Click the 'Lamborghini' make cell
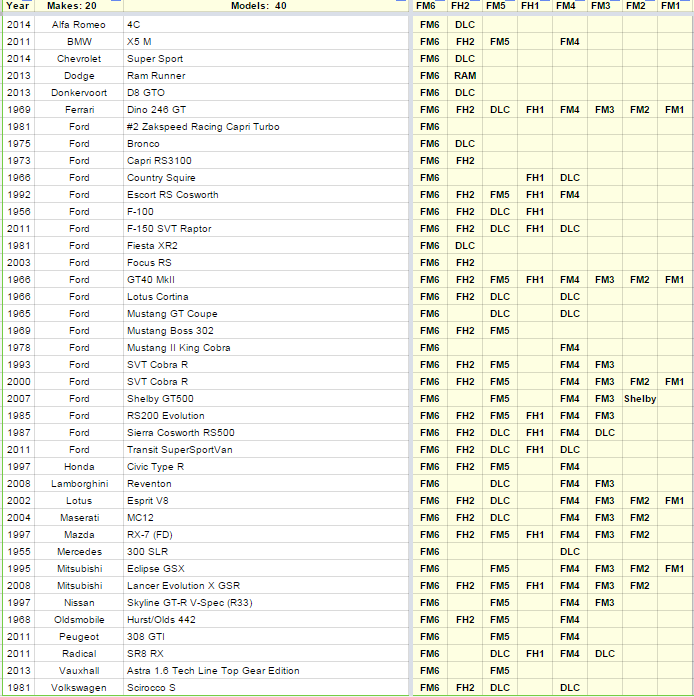The height and width of the screenshot is (697, 694). pyautogui.click(x=79, y=484)
